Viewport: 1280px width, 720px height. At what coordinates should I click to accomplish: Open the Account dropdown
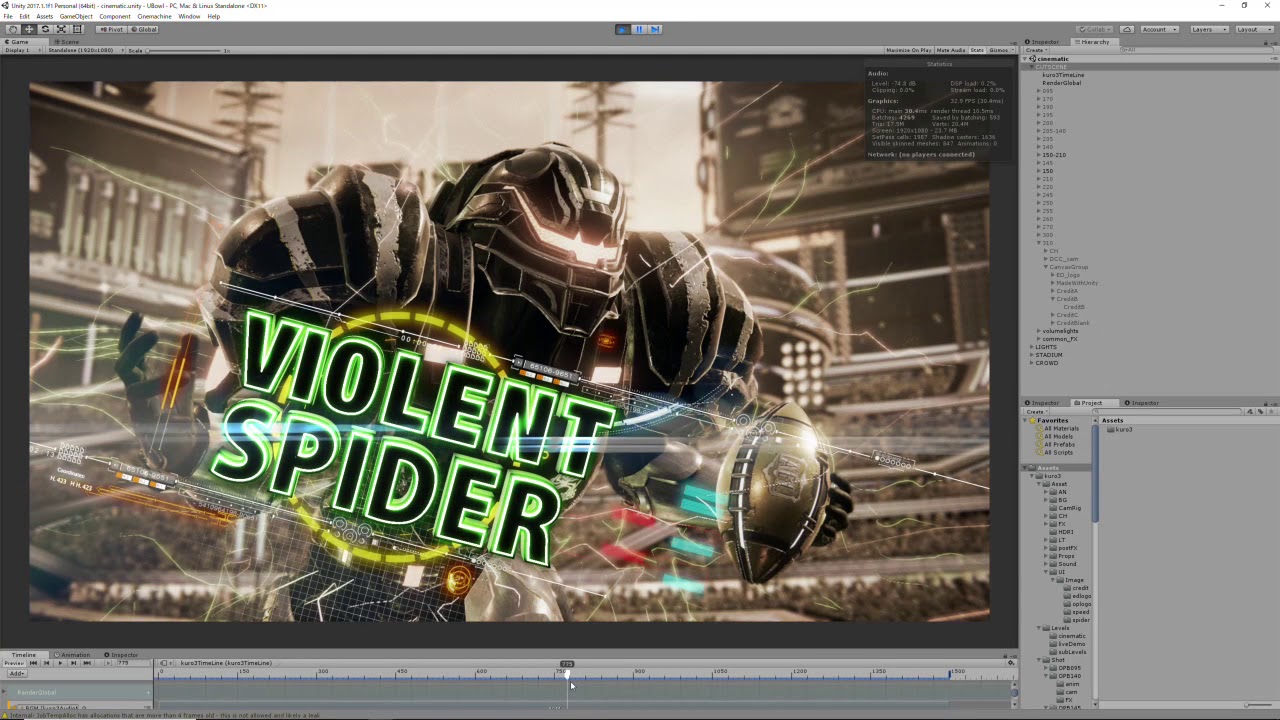1159,29
